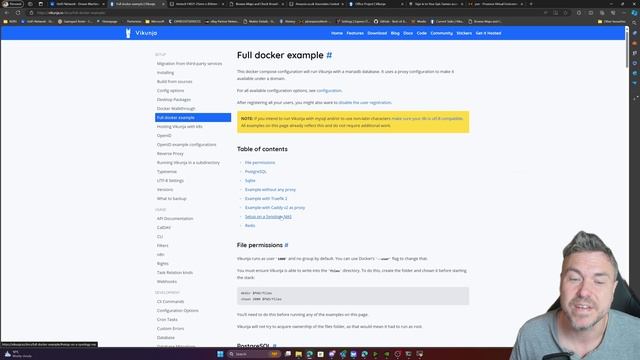Open File Explorer from the taskbar
The image size is (640, 360).
298,354
